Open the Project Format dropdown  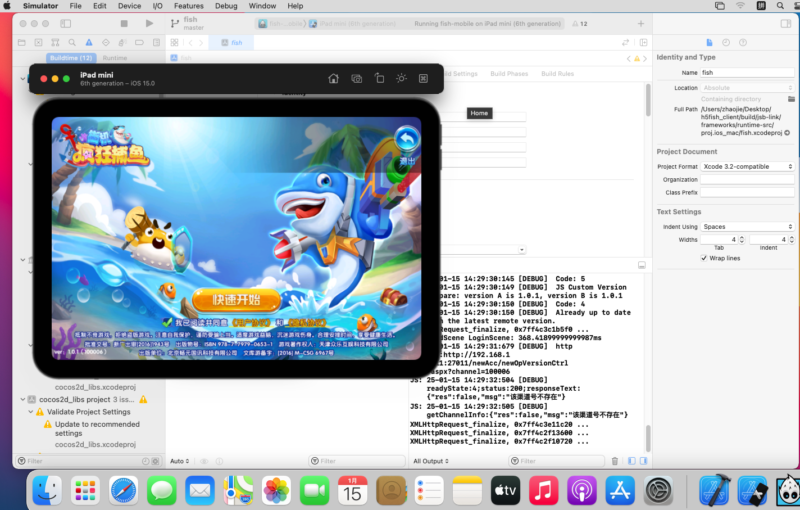pyautogui.click(x=747, y=166)
